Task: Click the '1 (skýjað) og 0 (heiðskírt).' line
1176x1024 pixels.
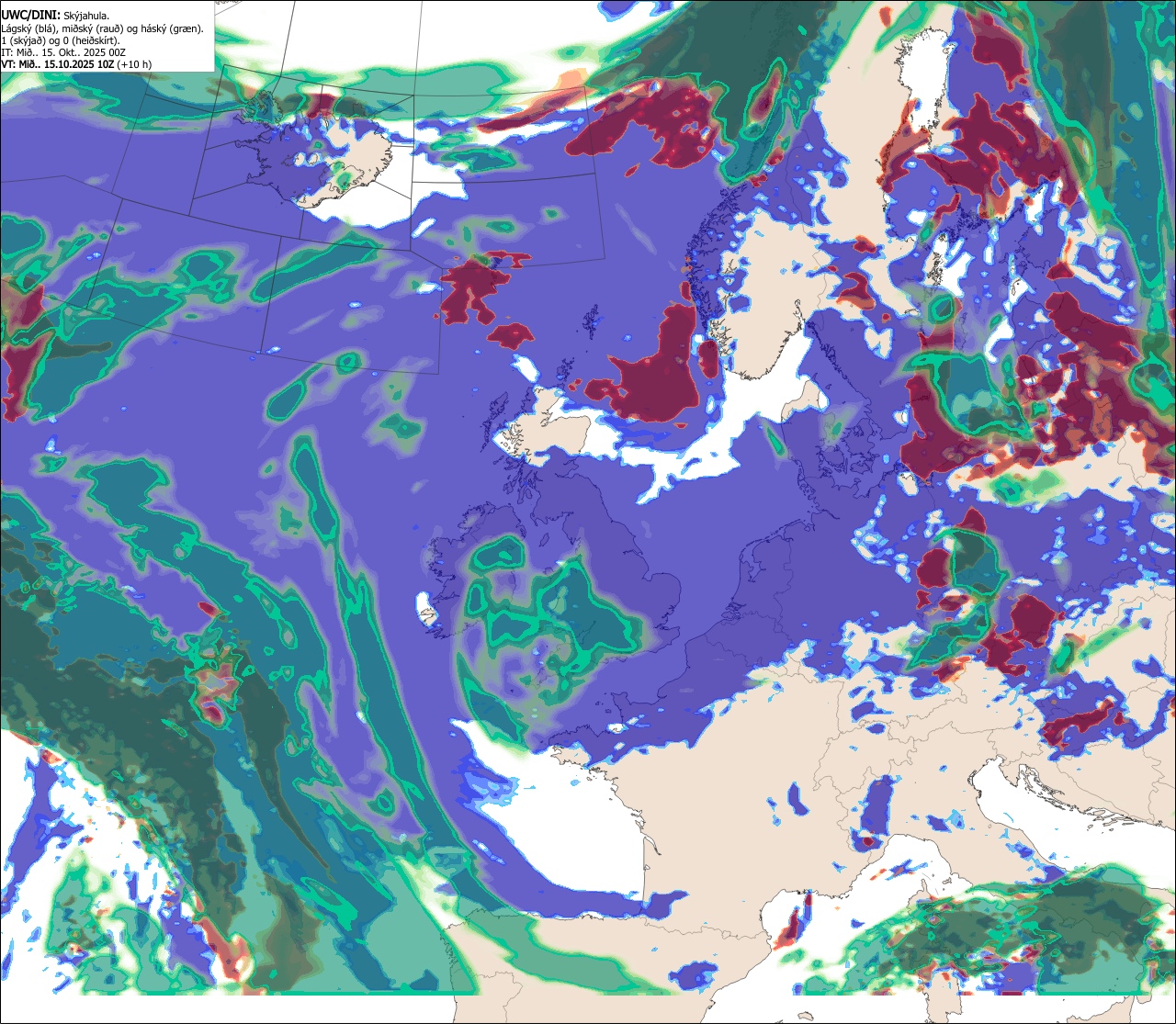Action: pyautogui.click(x=61, y=40)
